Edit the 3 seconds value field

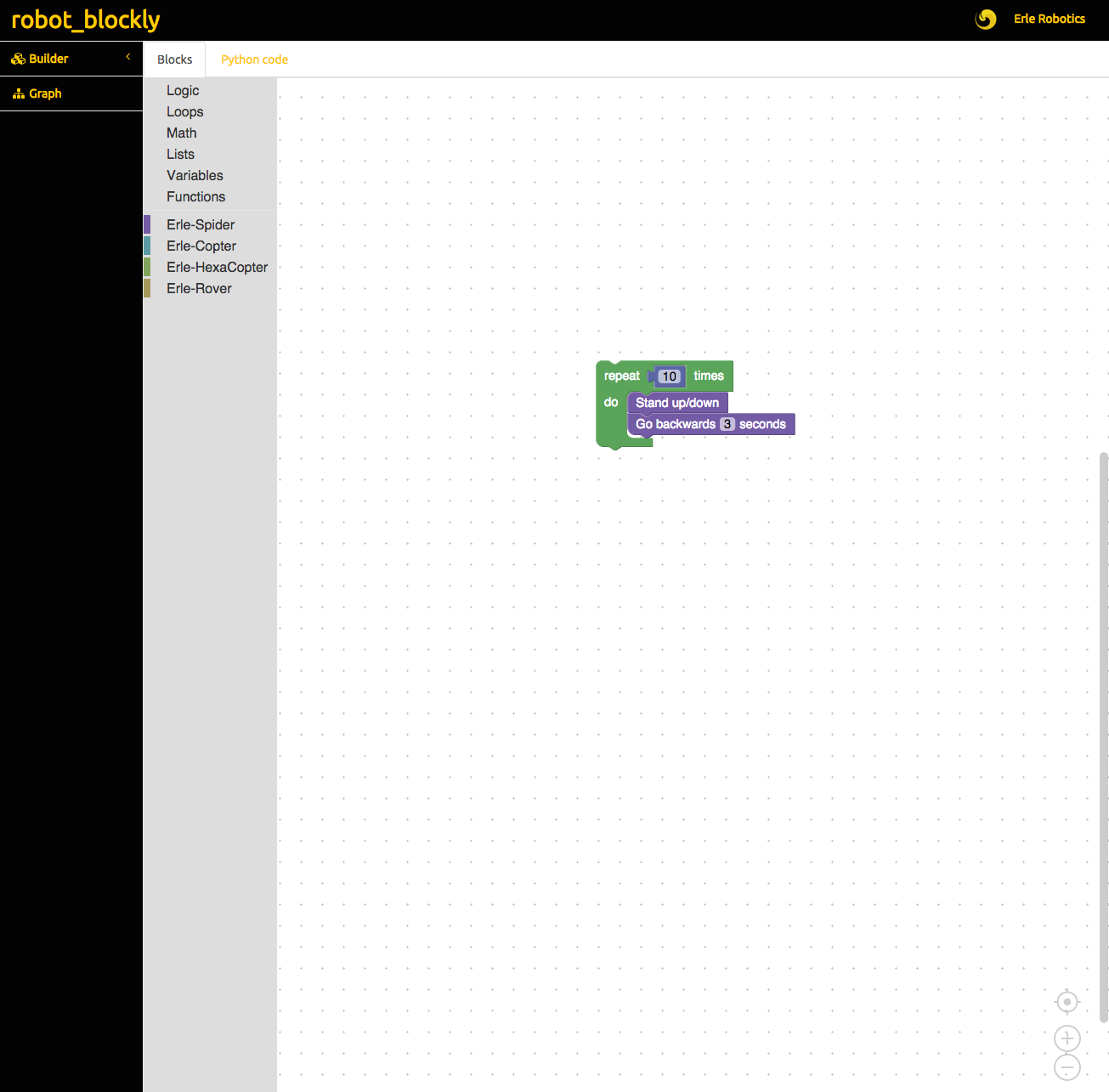[727, 424]
